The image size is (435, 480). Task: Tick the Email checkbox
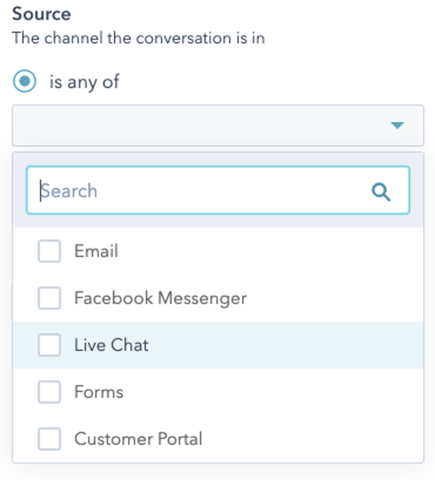(x=49, y=251)
